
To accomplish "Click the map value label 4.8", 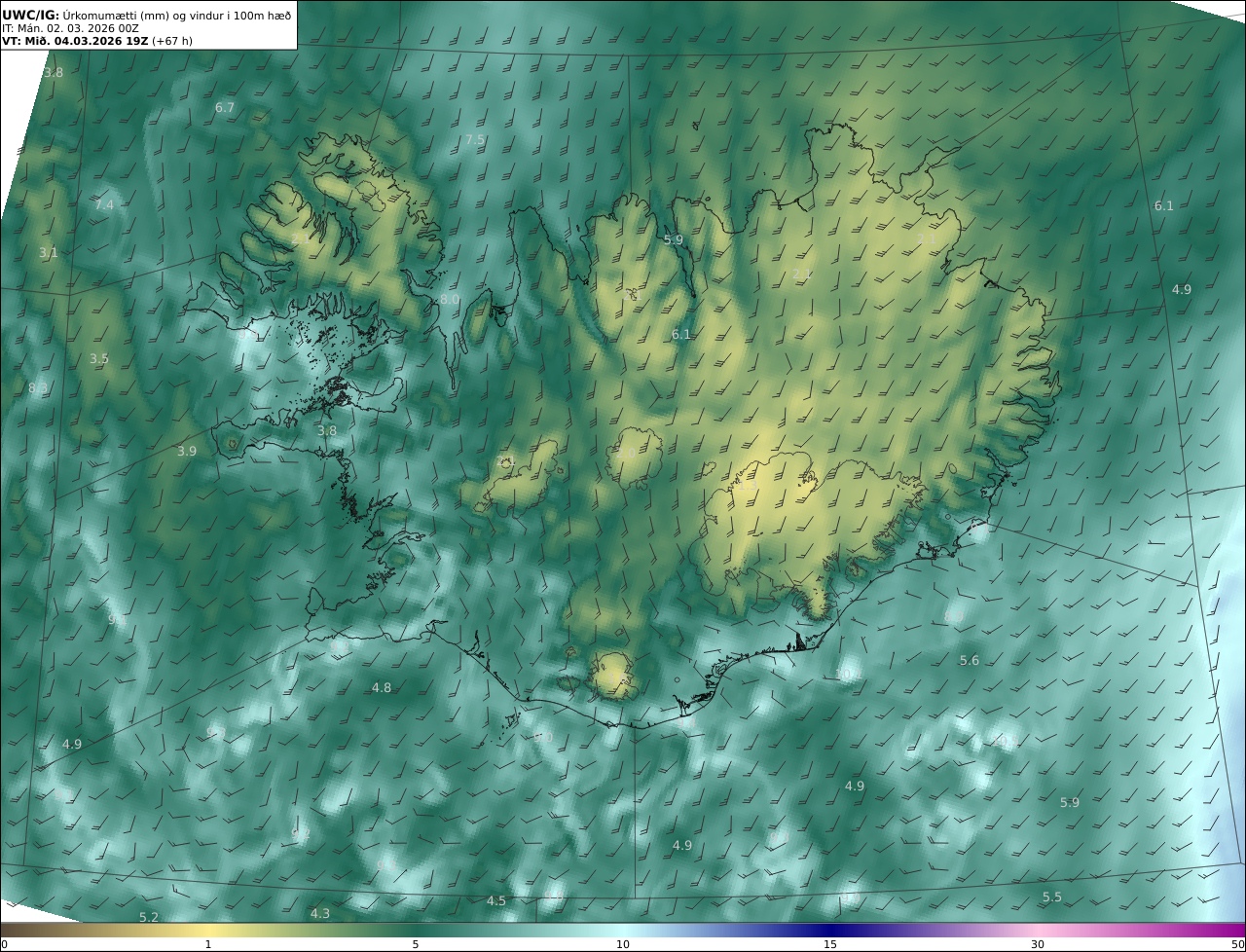I will [382, 688].
